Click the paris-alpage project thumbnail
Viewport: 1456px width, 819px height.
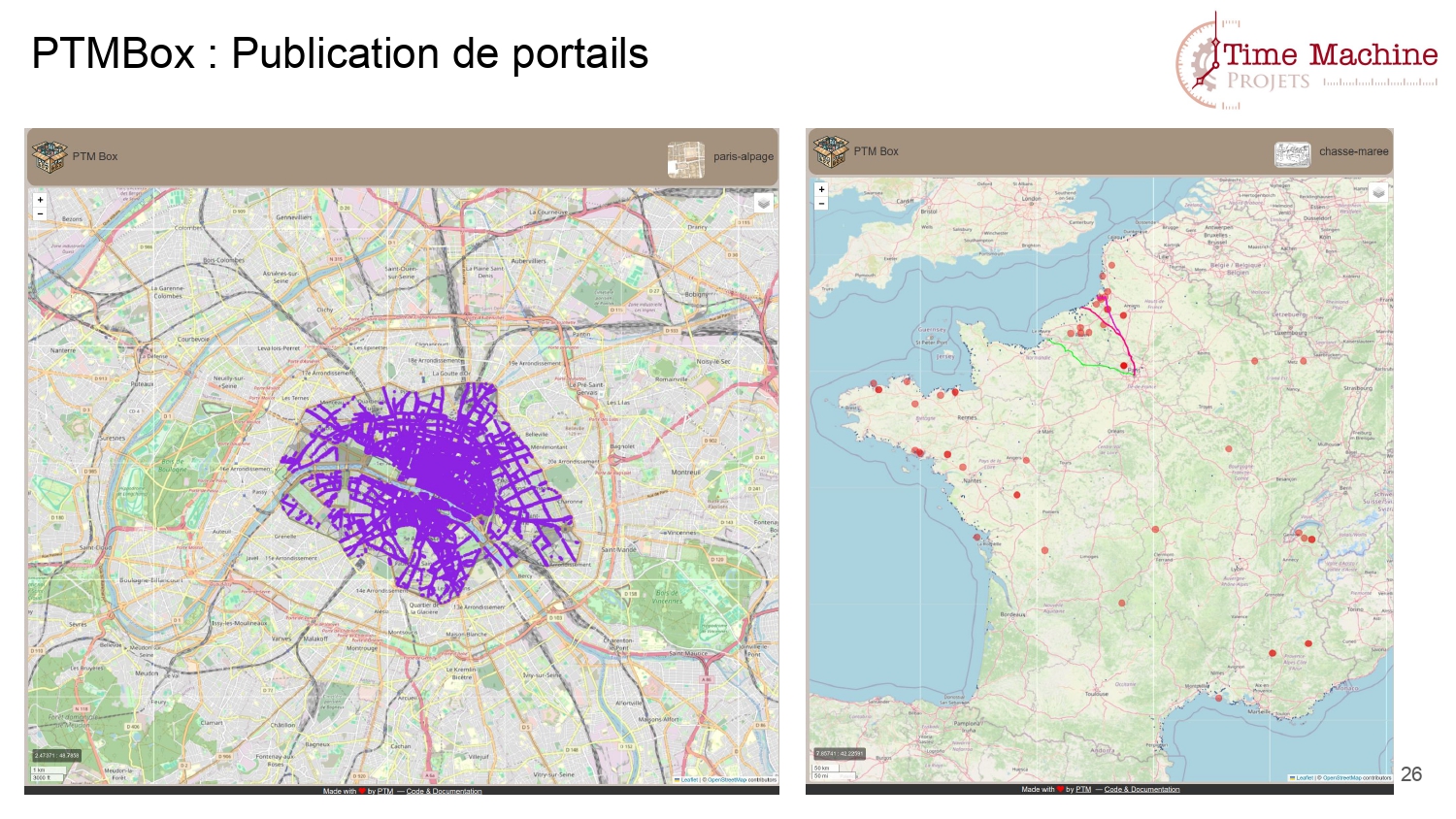686,159
